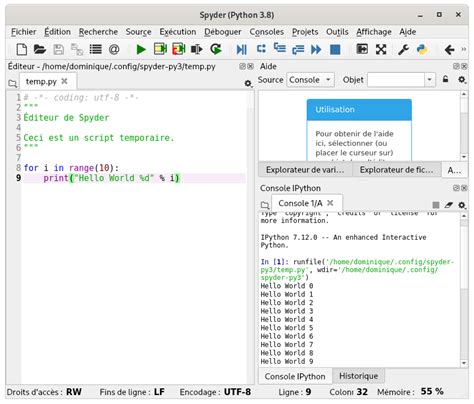Clear console with eraser icon
The height and width of the screenshot is (404, 474).
[448, 205]
